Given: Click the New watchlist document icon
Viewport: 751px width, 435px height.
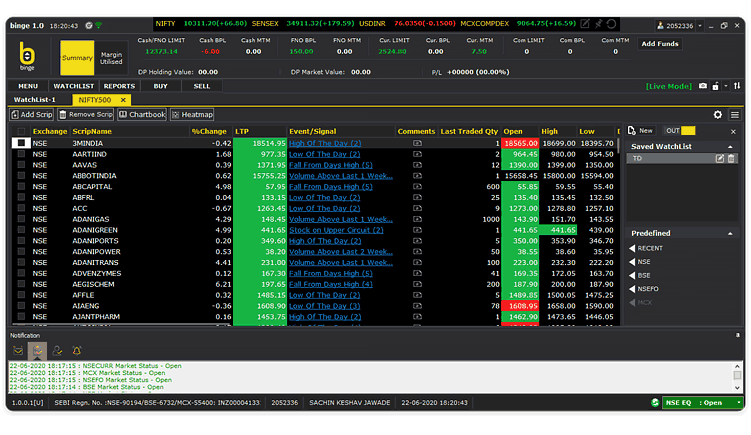Looking at the screenshot, I should [632, 130].
